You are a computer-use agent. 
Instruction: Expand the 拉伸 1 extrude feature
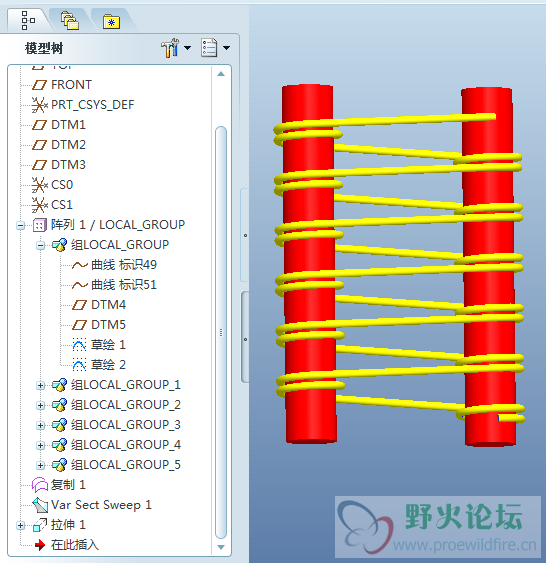point(21,525)
